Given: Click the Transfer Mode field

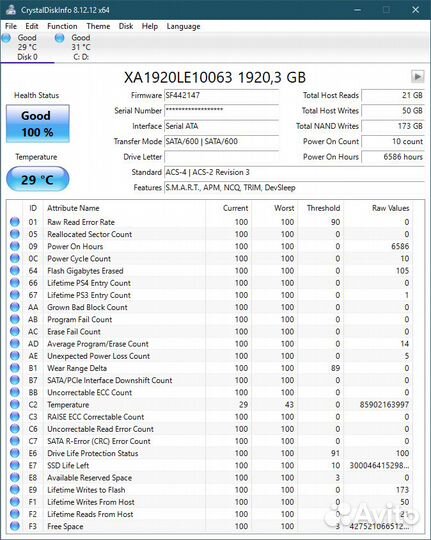Looking at the screenshot, I should pyautogui.click(x=222, y=141).
